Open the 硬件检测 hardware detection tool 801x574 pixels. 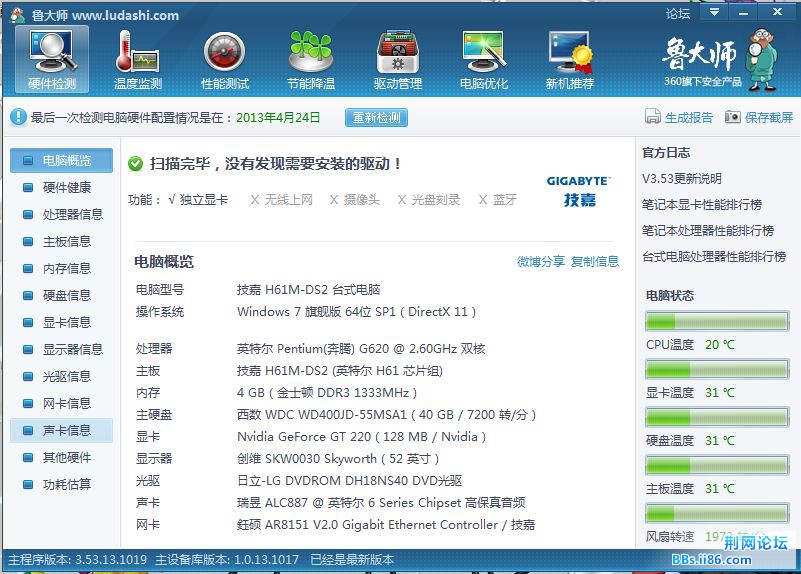[x=52, y=60]
